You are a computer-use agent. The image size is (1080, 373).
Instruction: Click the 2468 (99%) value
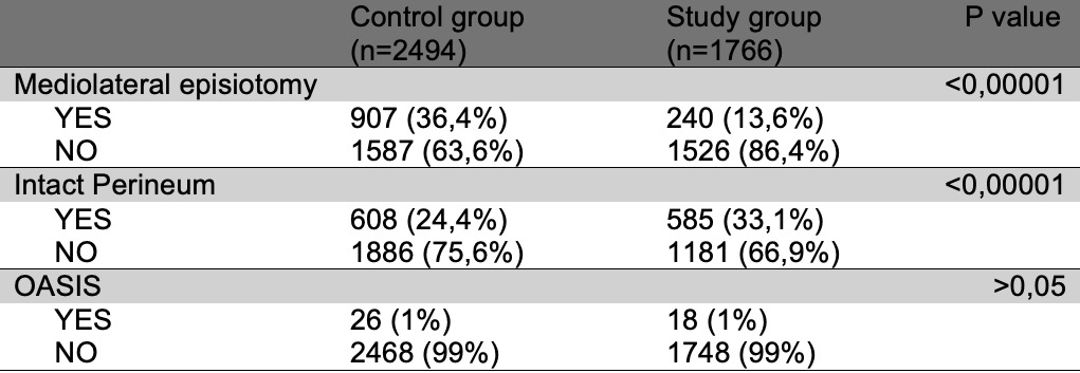click(x=424, y=354)
